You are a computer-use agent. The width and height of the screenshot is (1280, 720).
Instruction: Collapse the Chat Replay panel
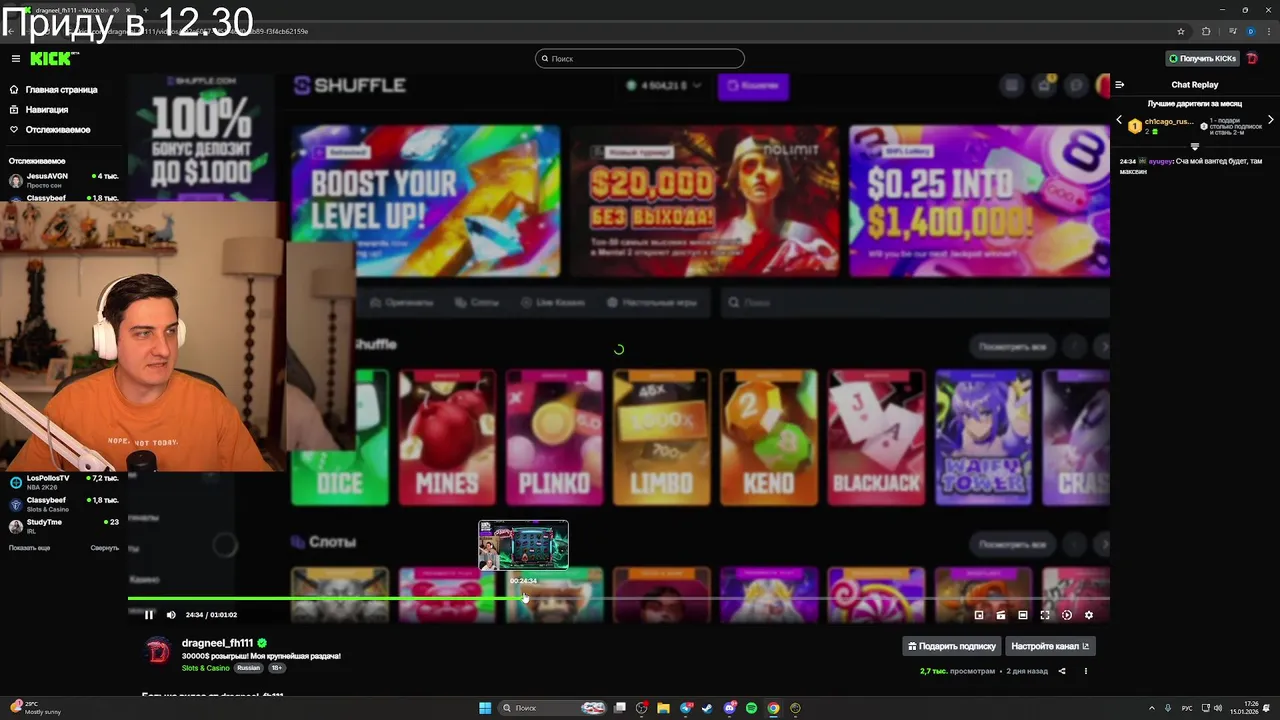click(x=1120, y=85)
